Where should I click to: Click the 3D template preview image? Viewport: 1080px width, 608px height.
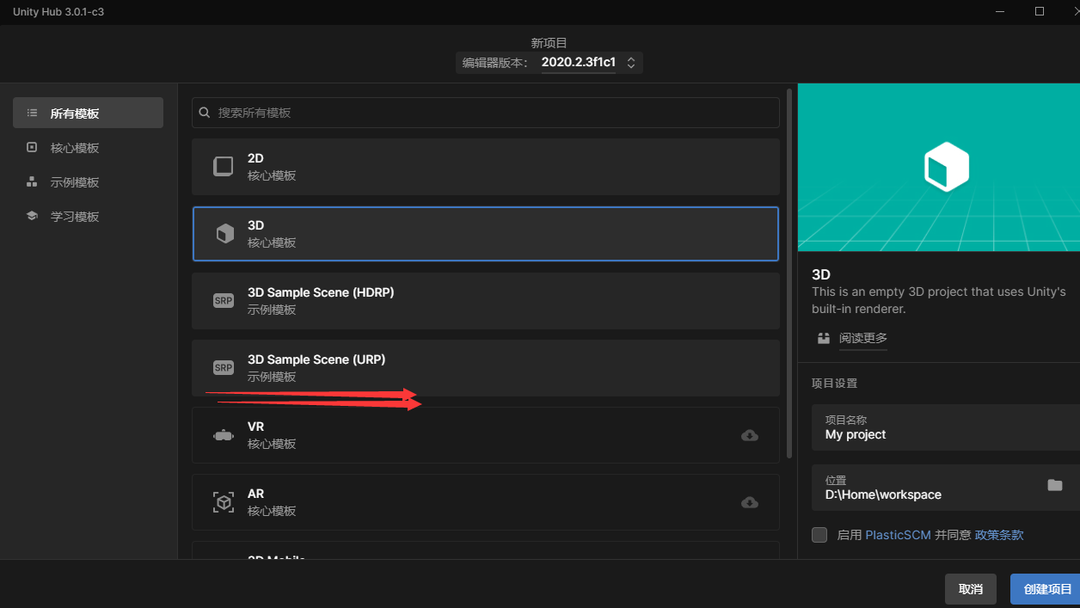click(x=939, y=167)
